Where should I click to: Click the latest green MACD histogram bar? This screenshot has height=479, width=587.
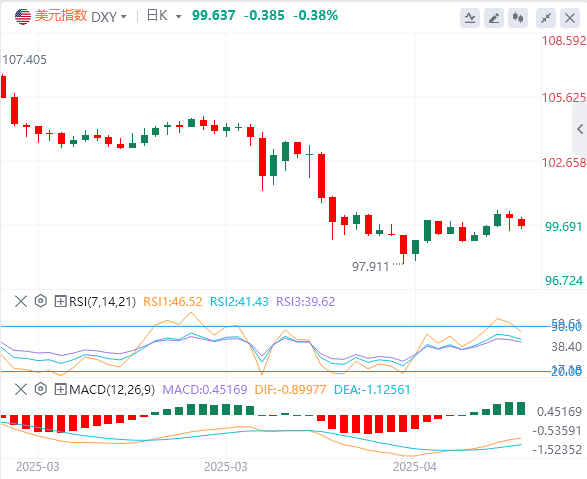[x=521, y=408]
